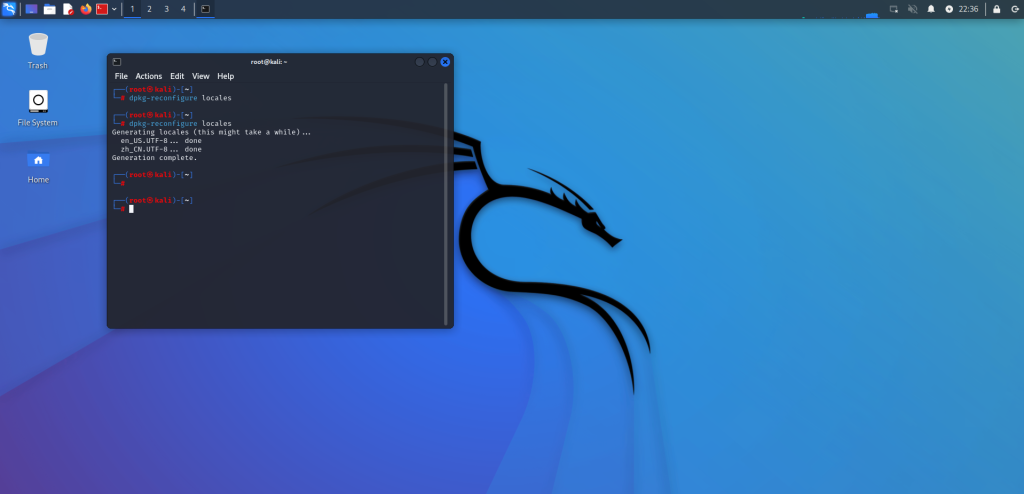Click the lock screen icon
Screen dimensions: 1024x494
click(x=997, y=9)
